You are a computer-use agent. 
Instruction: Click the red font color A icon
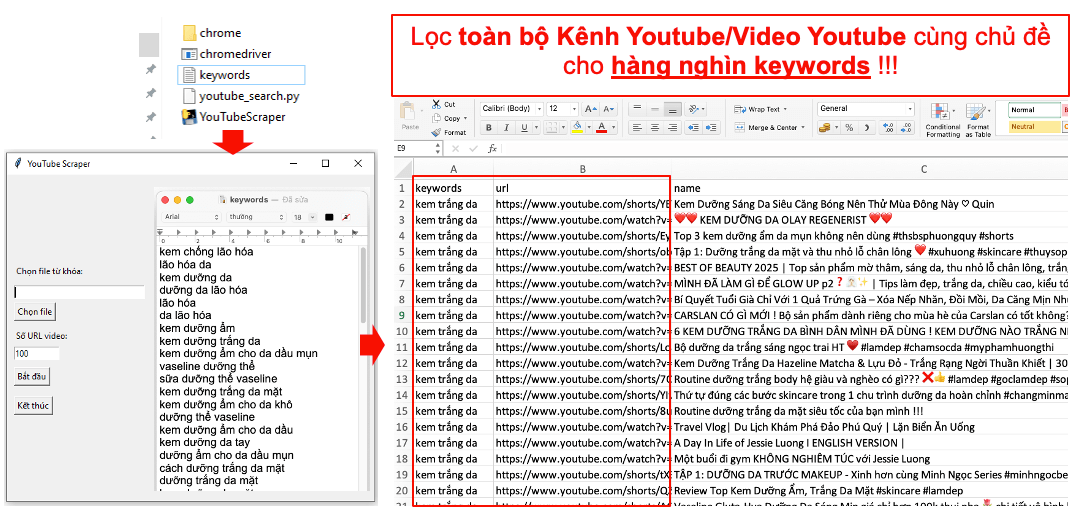(601, 127)
